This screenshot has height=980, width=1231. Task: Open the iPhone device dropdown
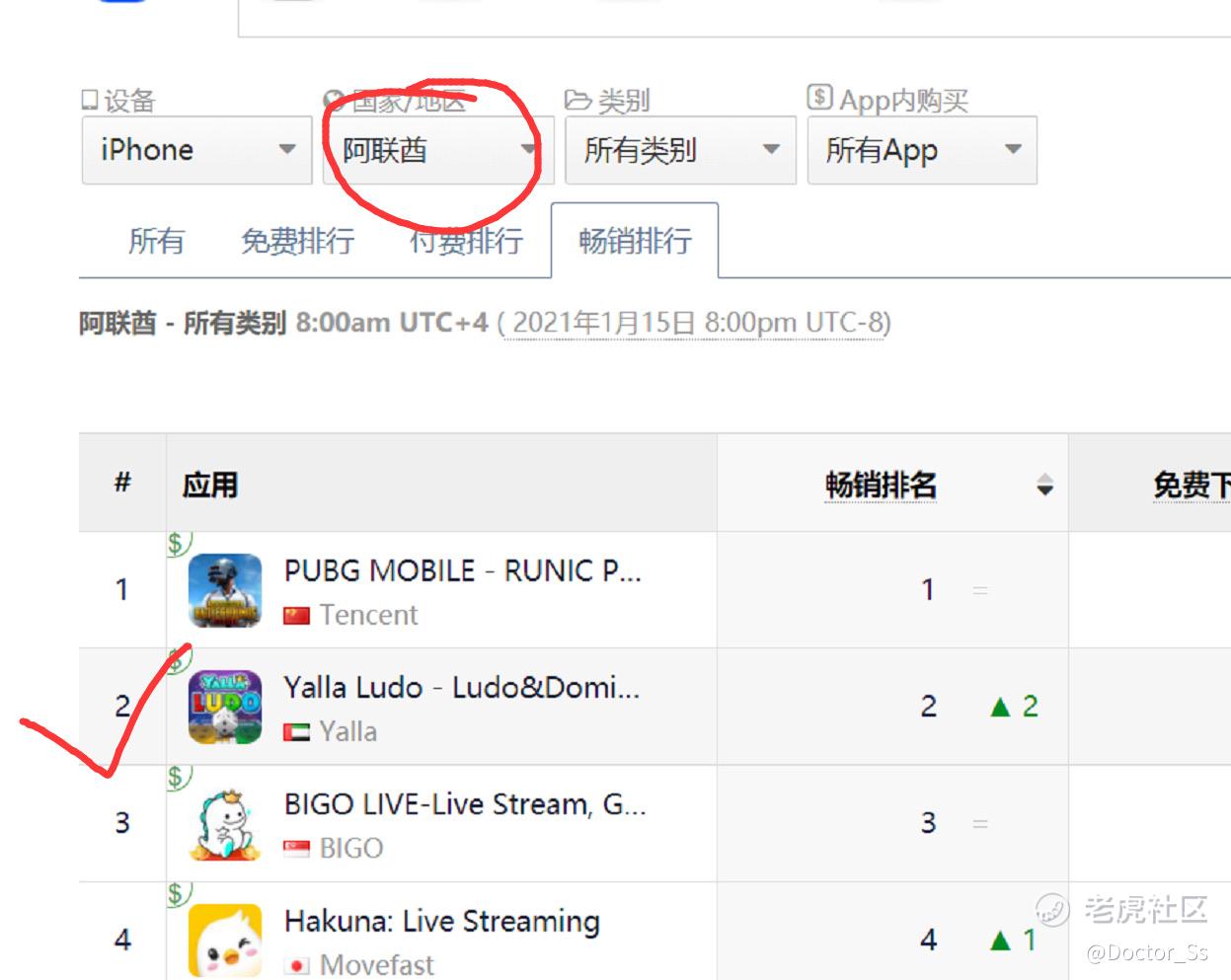tap(196, 150)
